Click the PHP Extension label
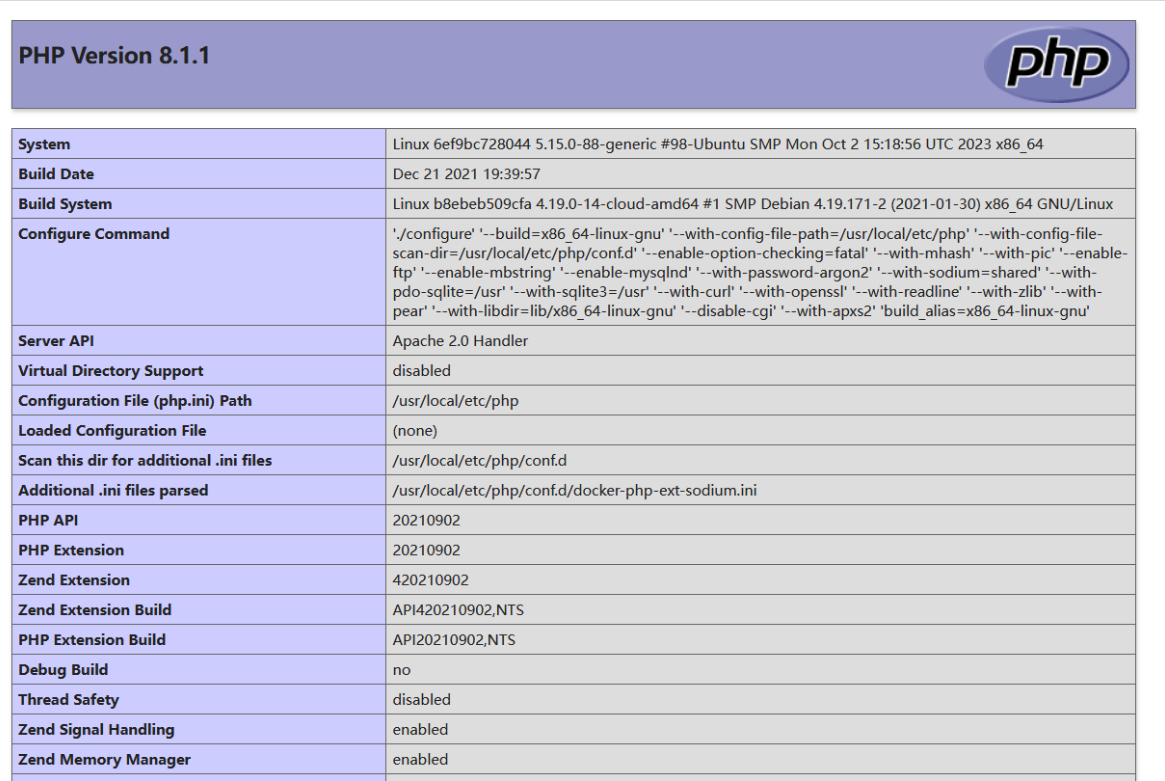 (71, 550)
